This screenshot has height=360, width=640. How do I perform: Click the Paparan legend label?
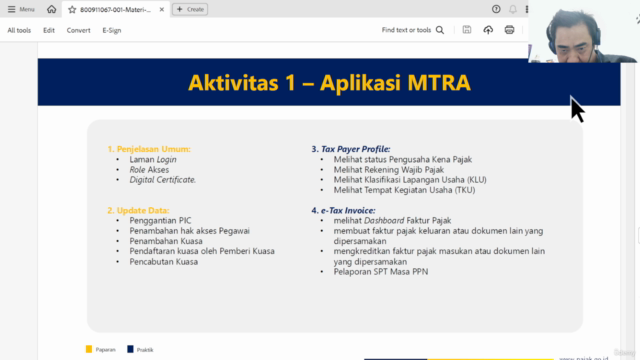click(x=106, y=350)
